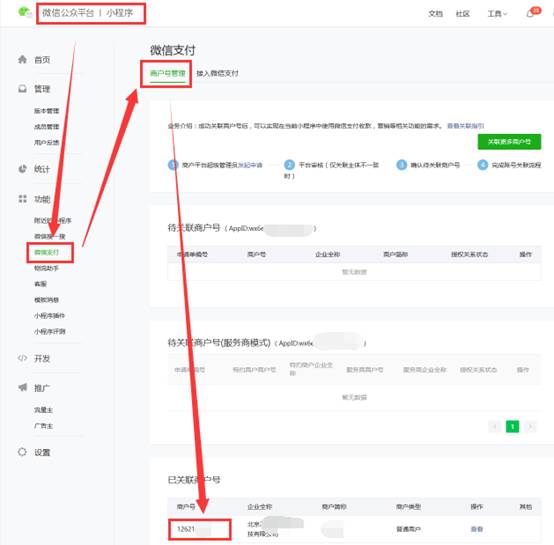This screenshot has width=554, height=545.
Task: Click the home icon beside 首页
Action: (22, 59)
